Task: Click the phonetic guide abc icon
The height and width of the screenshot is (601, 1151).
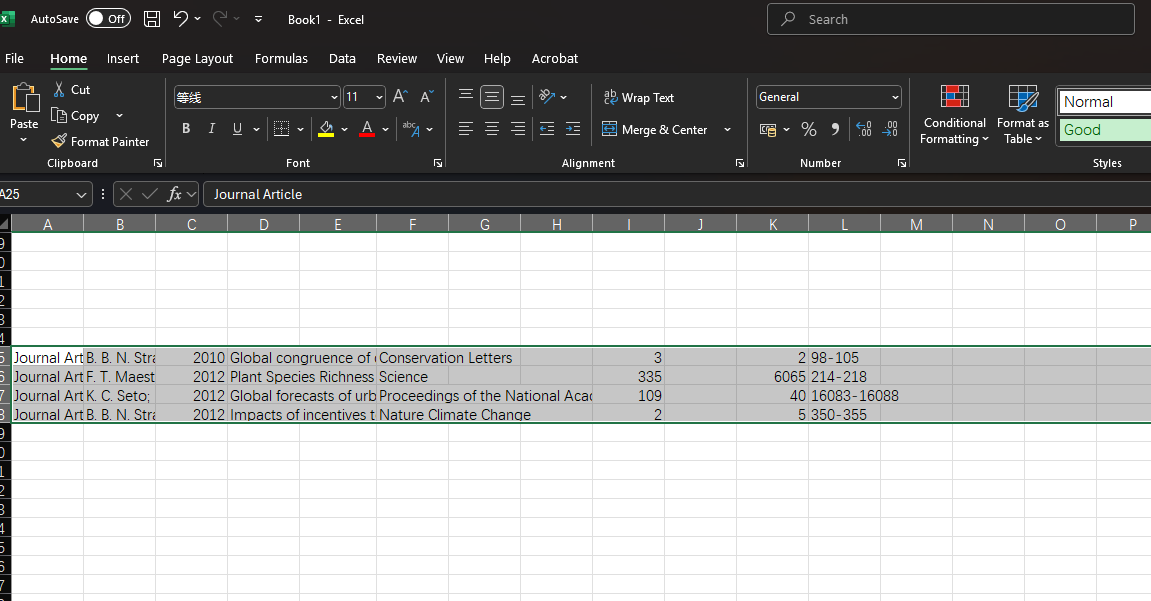Action: [411, 129]
